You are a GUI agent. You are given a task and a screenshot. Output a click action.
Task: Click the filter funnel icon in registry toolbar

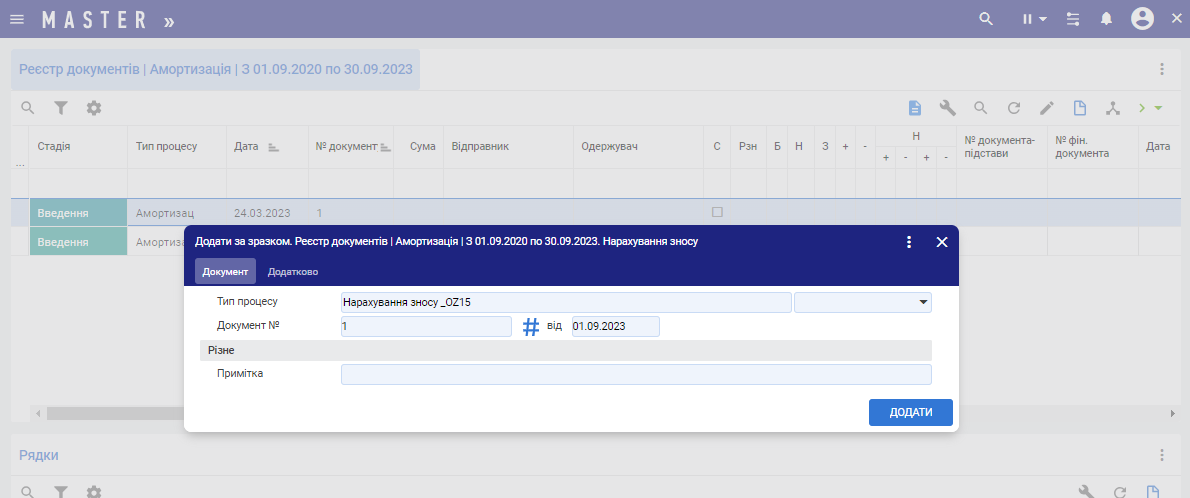click(61, 108)
